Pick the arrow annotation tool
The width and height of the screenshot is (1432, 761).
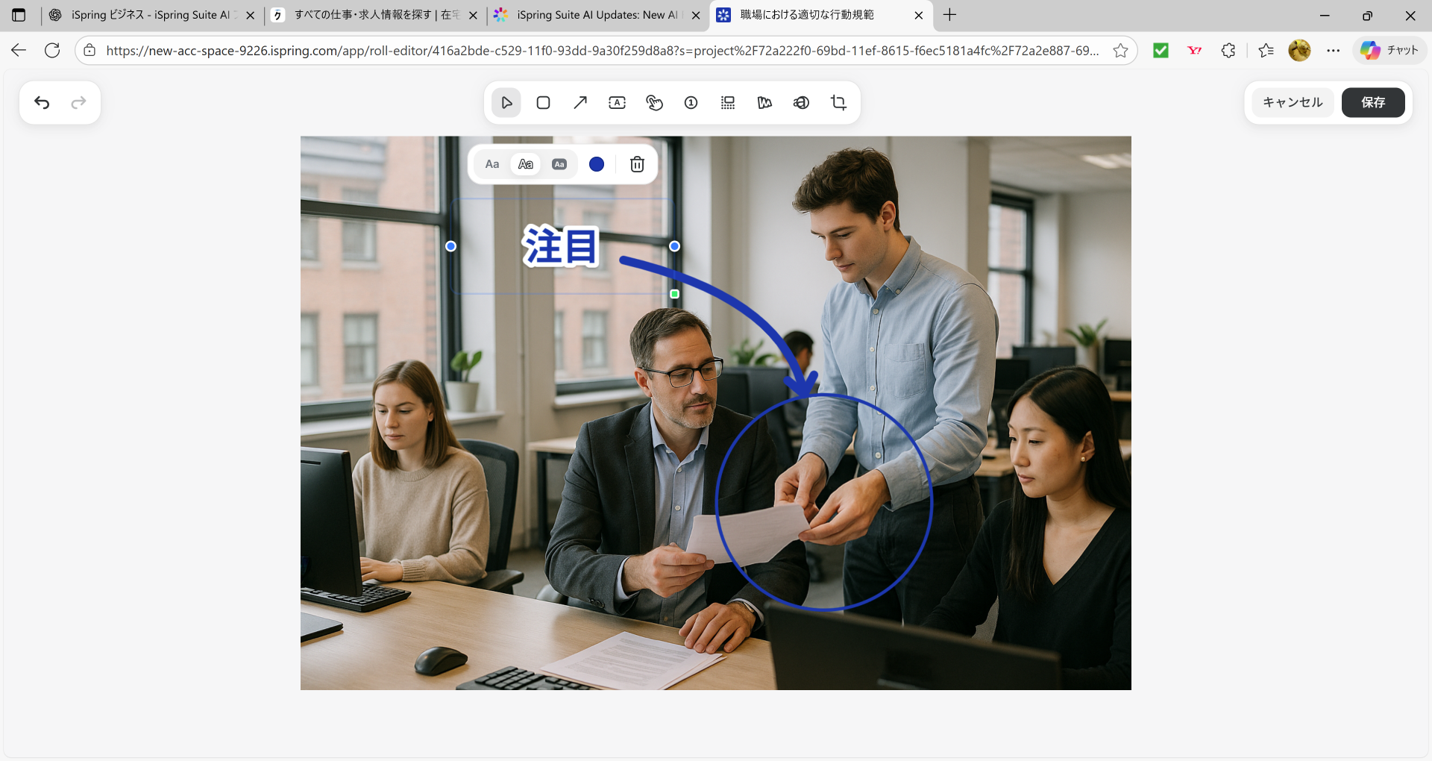click(x=580, y=102)
